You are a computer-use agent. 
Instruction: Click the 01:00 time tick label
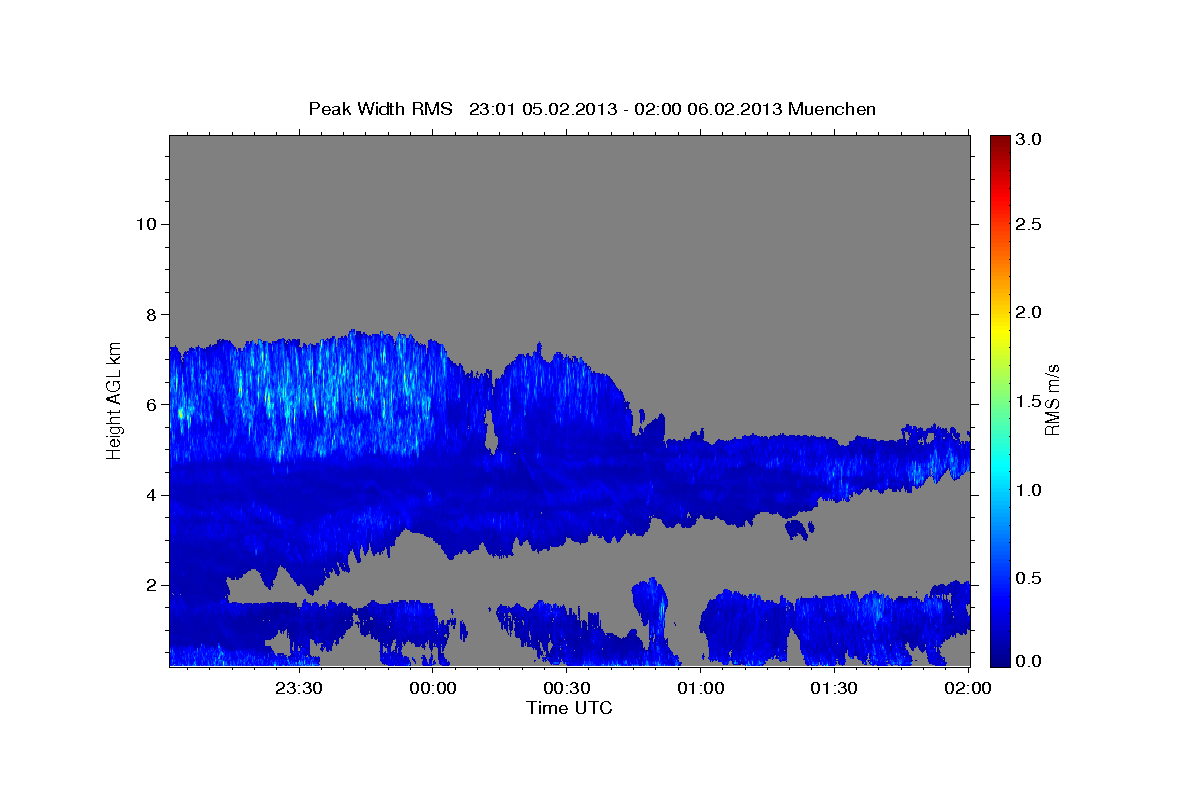tap(701, 688)
